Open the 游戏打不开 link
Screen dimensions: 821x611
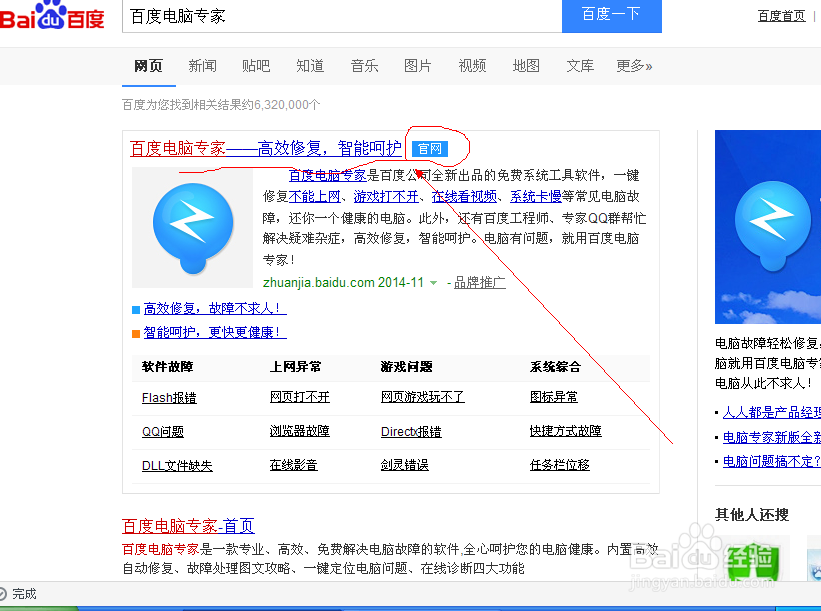click(386, 197)
